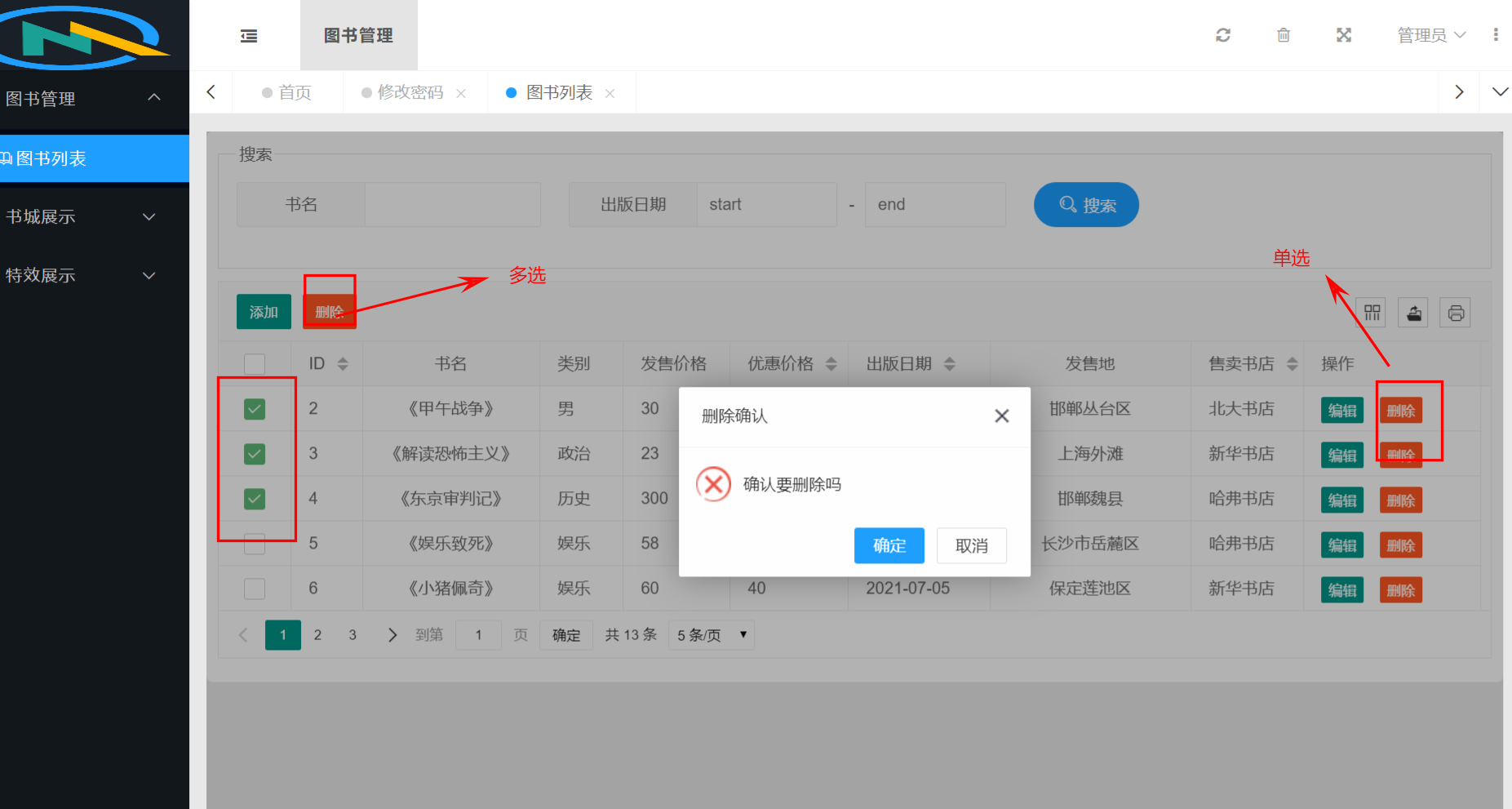The width and height of the screenshot is (1512, 809).
Task: Switch to the 修改密码 tab
Action: (410, 92)
